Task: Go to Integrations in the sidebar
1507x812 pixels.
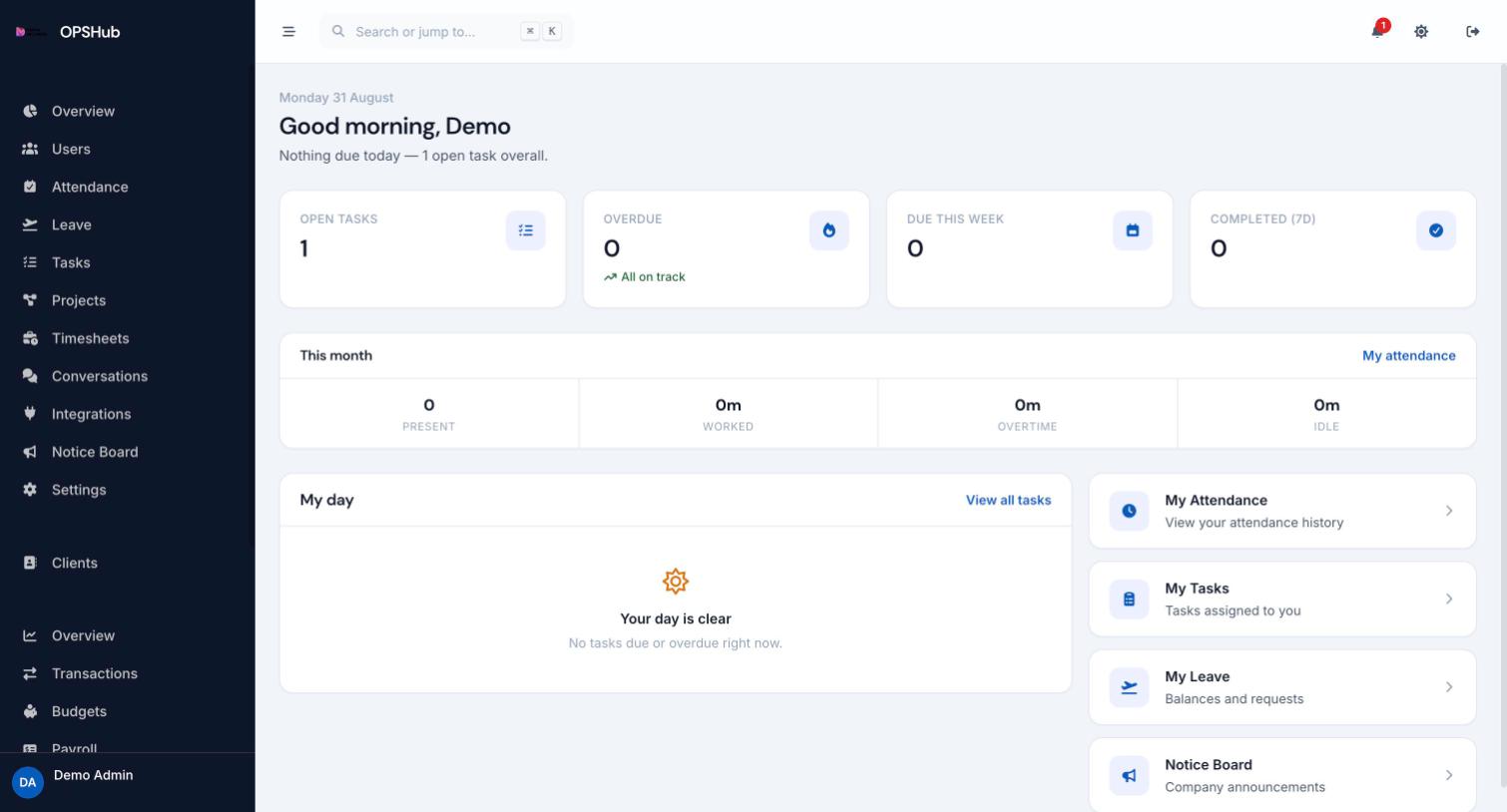Action: click(127, 414)
